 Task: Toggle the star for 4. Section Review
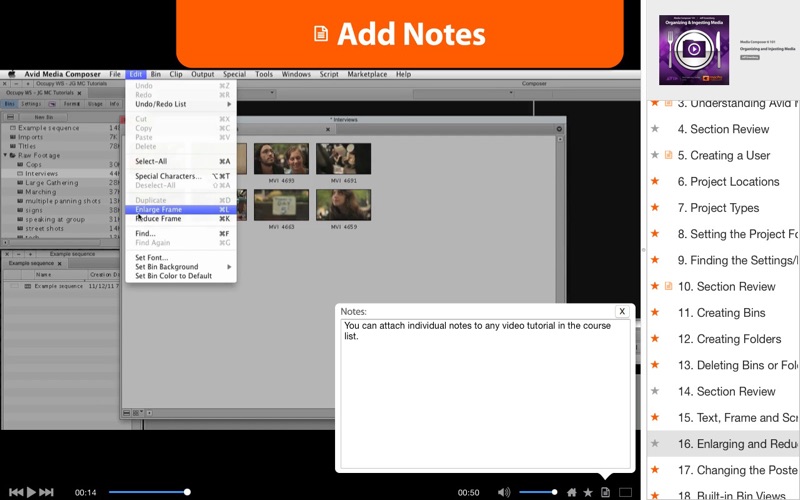pos(655,129)
